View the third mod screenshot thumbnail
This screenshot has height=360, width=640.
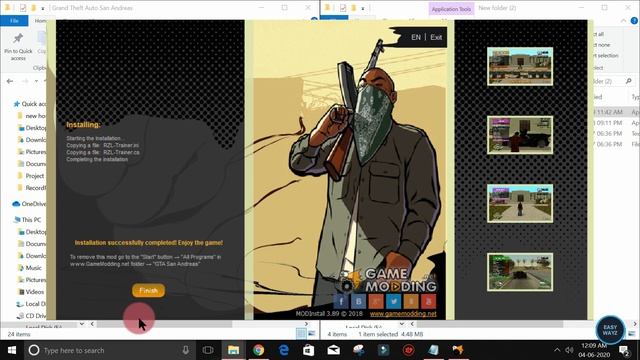click(520, 203)
